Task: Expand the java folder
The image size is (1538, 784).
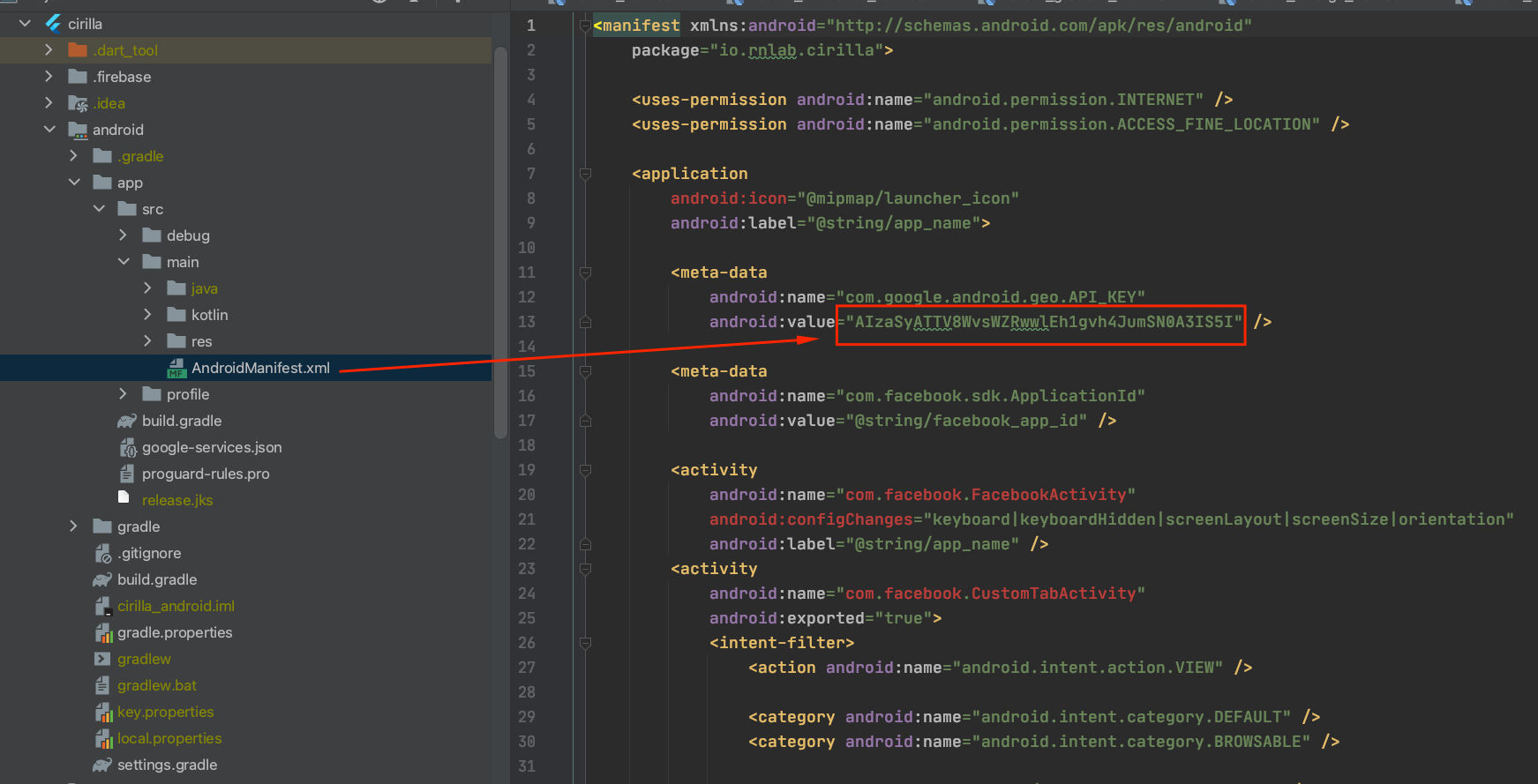Action: (x=147, y=288)
